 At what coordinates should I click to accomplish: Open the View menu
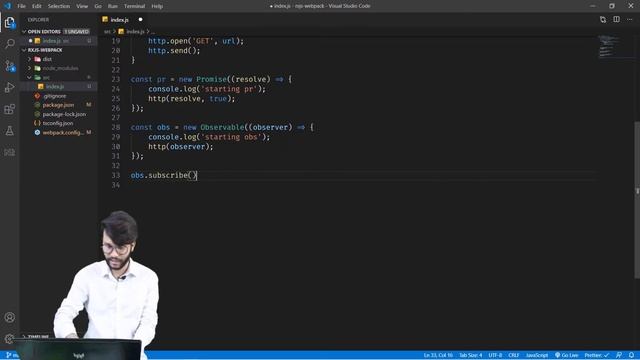[x=82, y=6]
